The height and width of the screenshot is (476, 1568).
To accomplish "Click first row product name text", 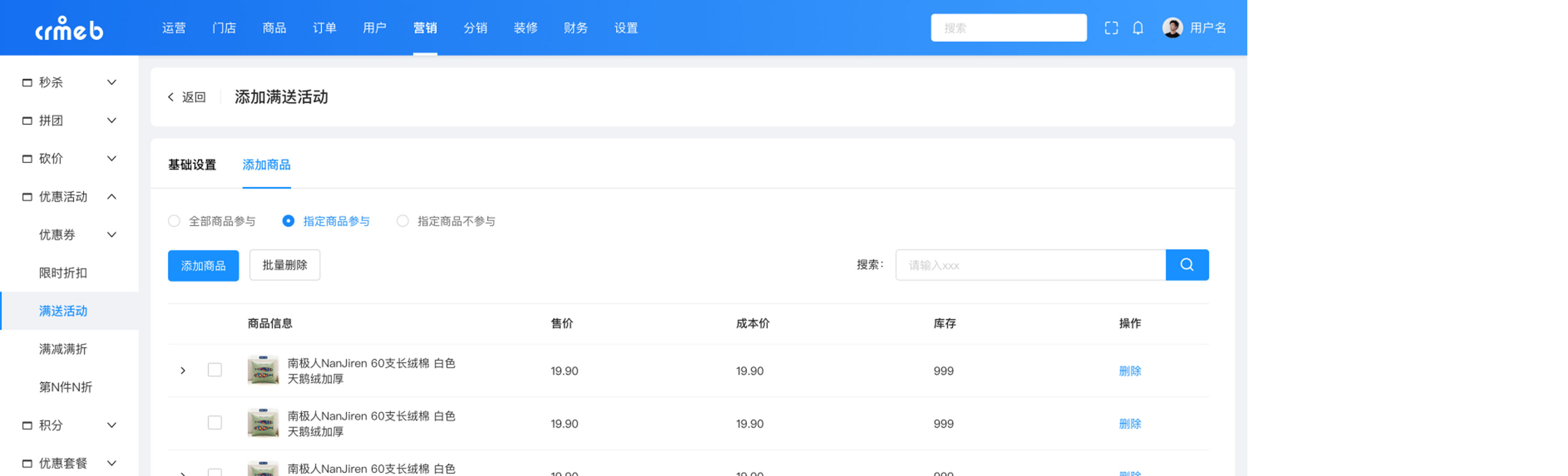I will point(371,371).
